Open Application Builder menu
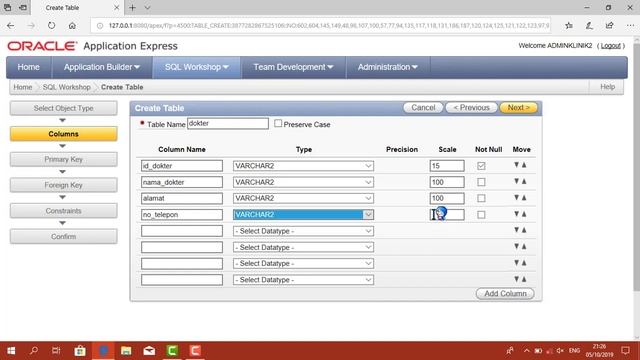Image resolution: width=640 pixels, height=360 pixels. coord(102,67)
